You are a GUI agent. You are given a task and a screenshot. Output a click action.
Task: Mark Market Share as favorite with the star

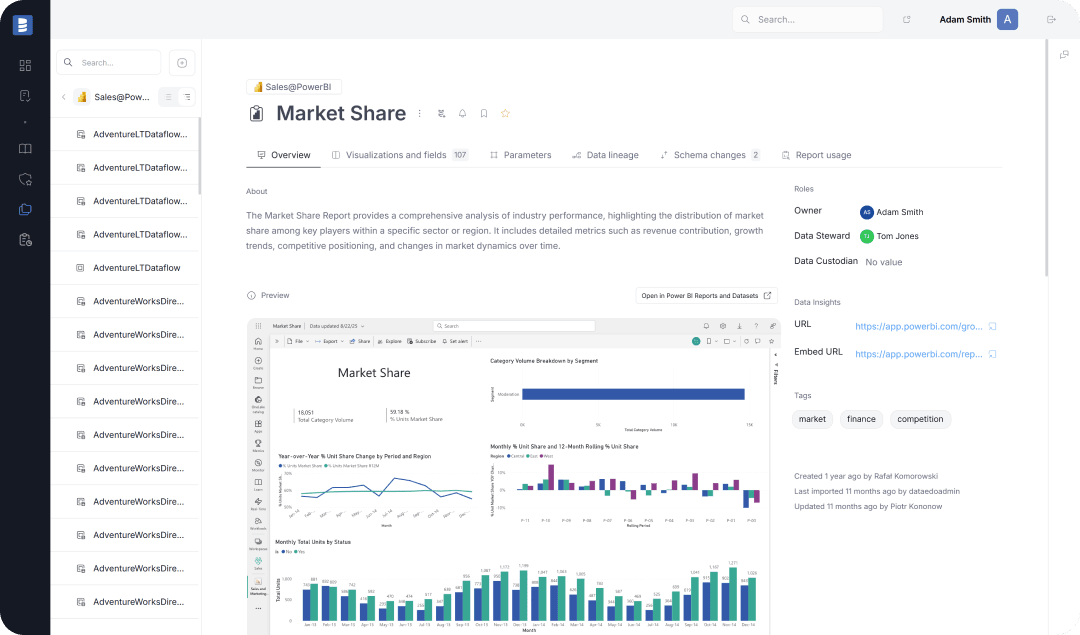[504, 113]
